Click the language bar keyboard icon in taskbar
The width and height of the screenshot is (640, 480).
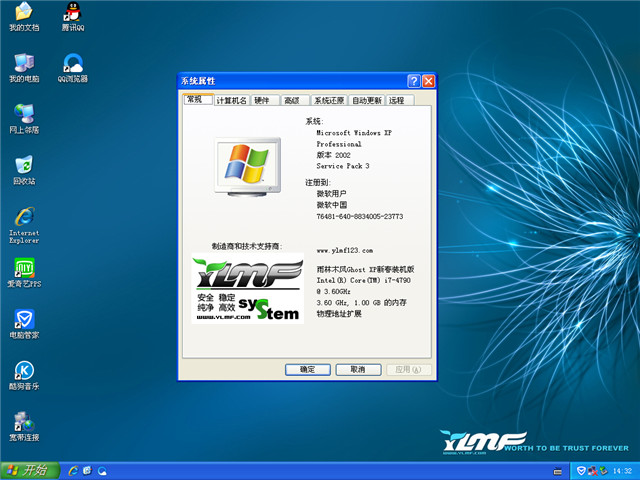tap(558, 471)
